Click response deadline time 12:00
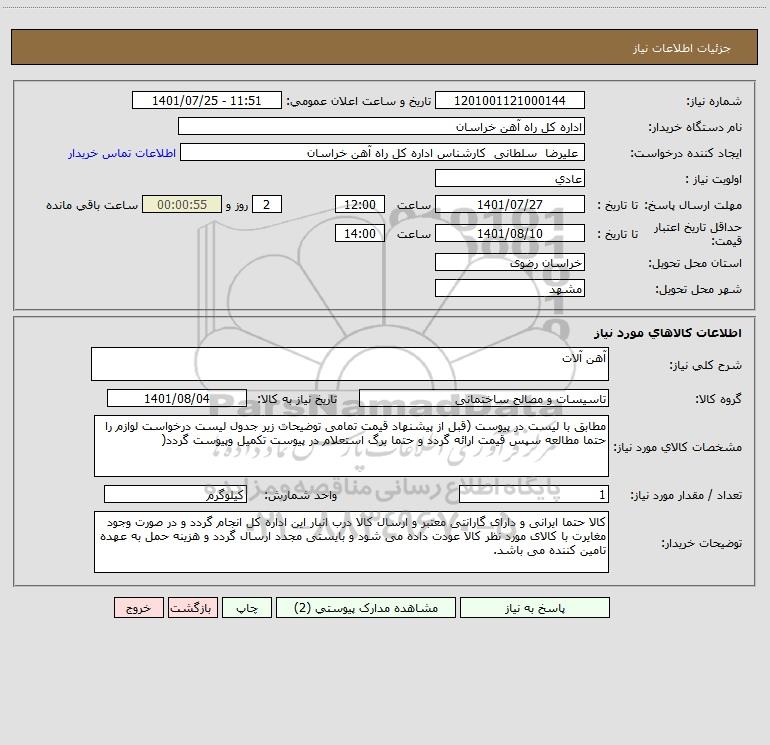The width and height of the screenshot is (770, 745). click(359, 204)
